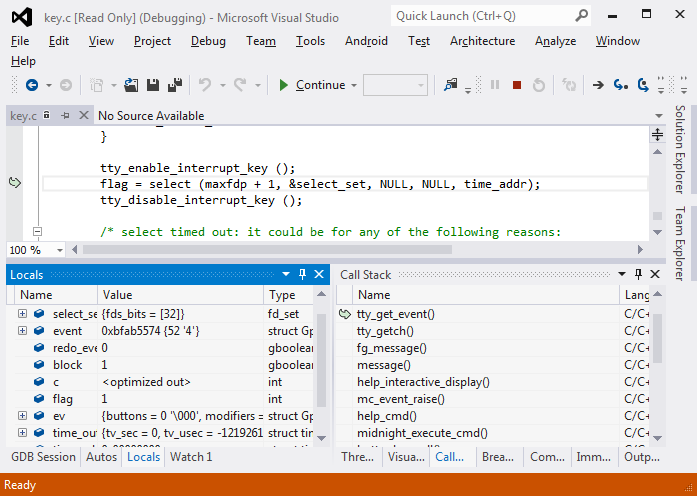The width and height of the screenshot is (697, 496).
Task: Click Show Next Statement arrow icon
Action: [598, 85]
